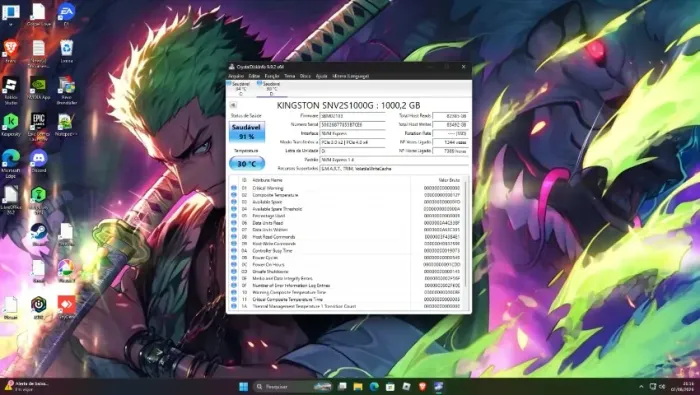Click the Interface NVM Express field
Image resolution: width=700 pixels, height=395 pixels.
click(x=352, y=133)
